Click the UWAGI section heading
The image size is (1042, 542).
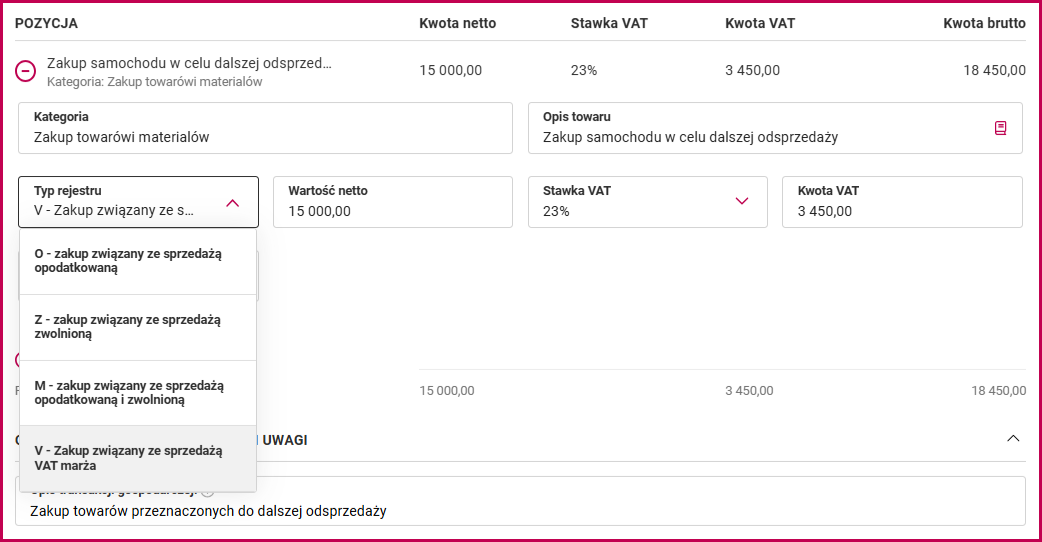(284, 440)
